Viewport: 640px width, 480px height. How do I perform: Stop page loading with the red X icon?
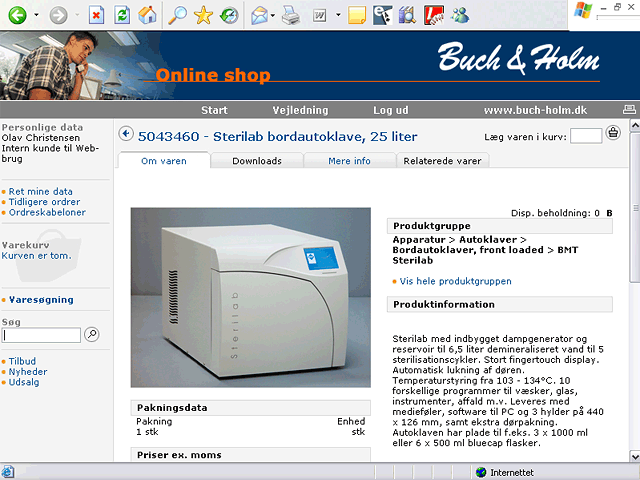coord(96,16)
